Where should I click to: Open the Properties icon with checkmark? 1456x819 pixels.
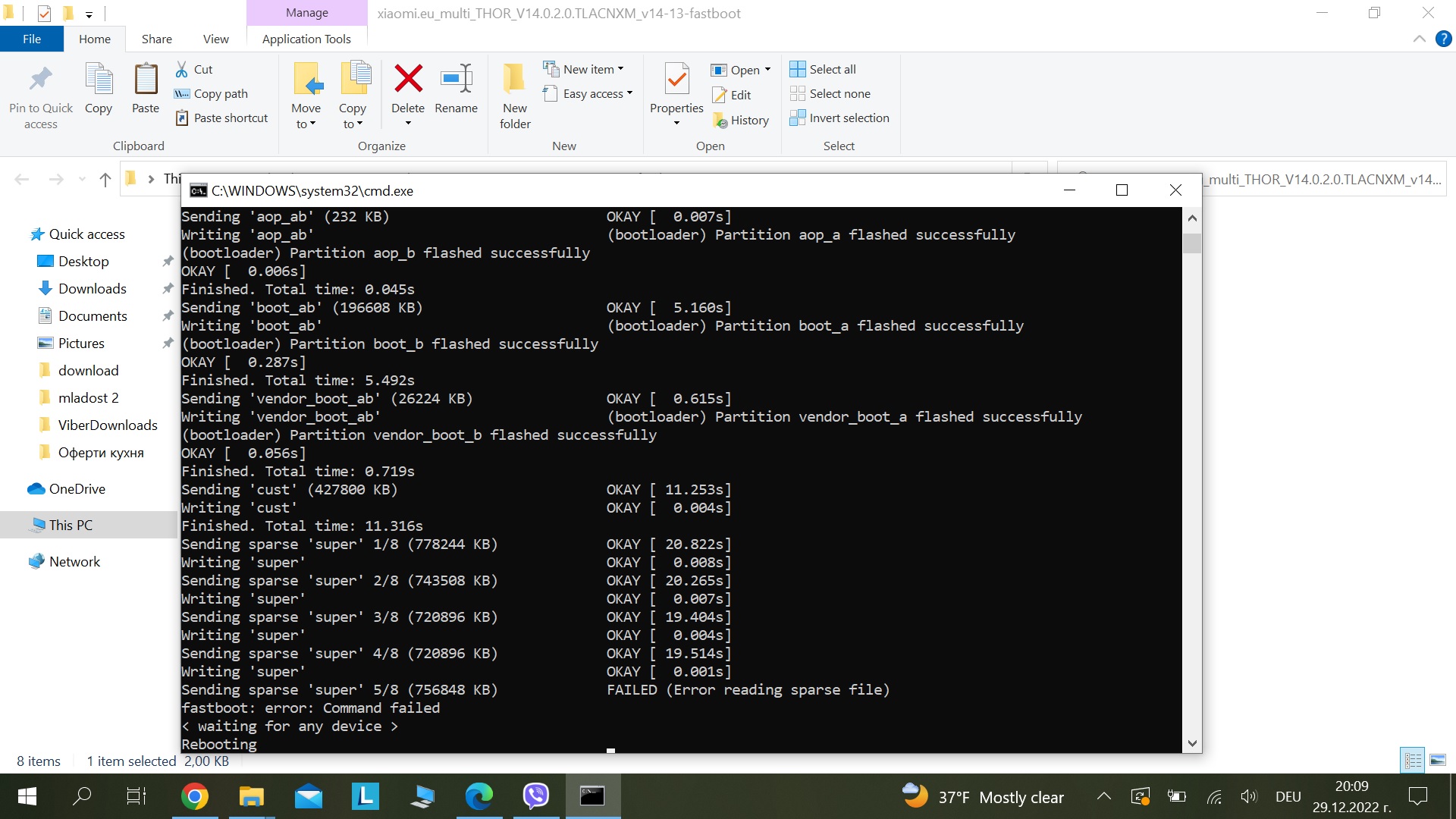(x=676, y=79)
